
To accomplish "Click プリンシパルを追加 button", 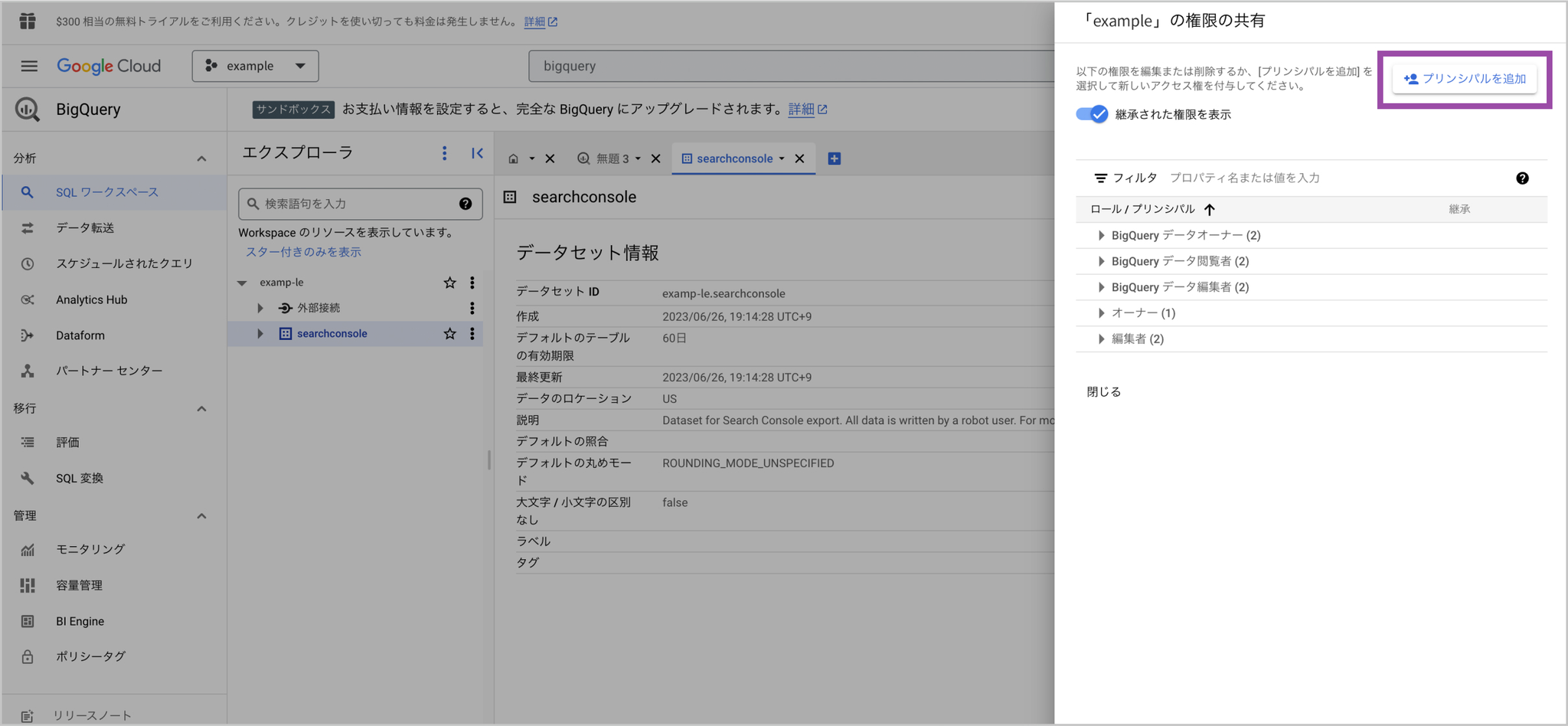I will pyautogui.click(x=1464, y=79).
